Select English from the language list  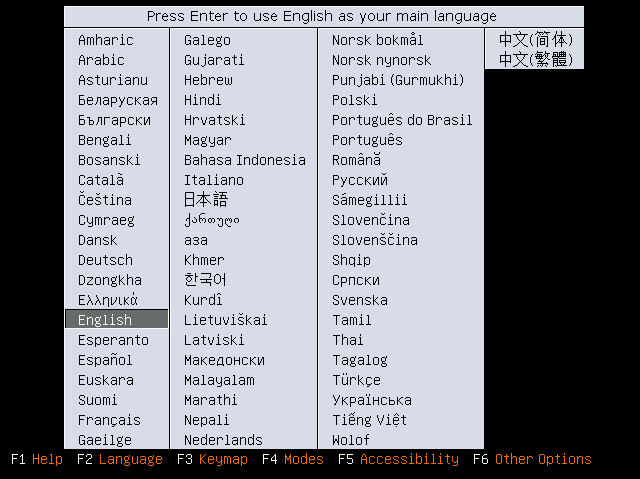tap(105, 320)
